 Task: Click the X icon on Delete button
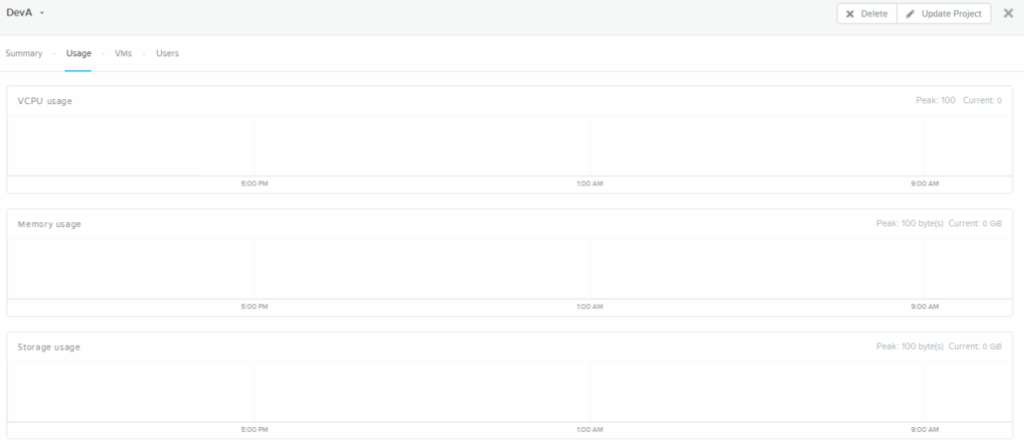coord(850,14)
